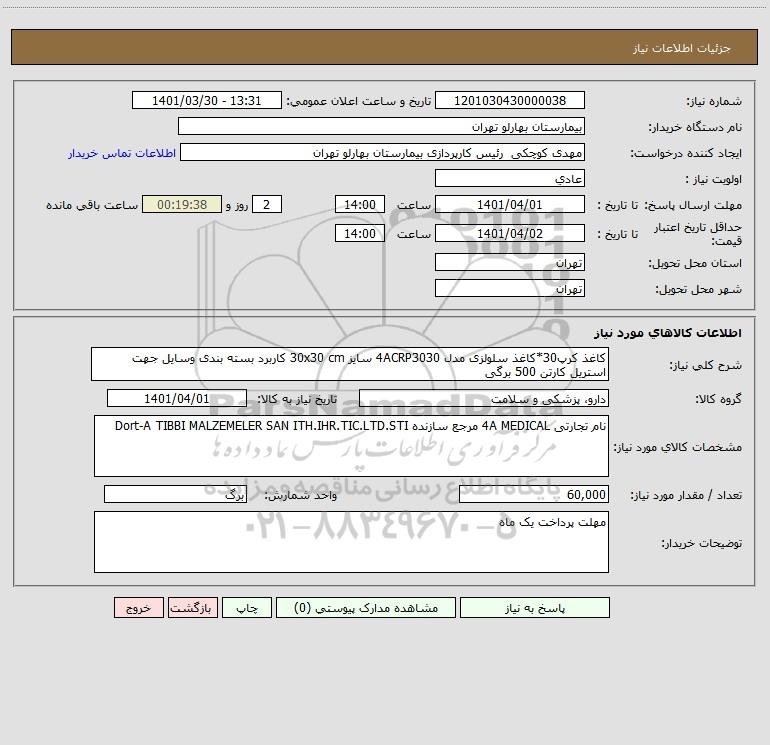
Task: Click price validity date 1401/04/02 field
Action: pos(510,234)
